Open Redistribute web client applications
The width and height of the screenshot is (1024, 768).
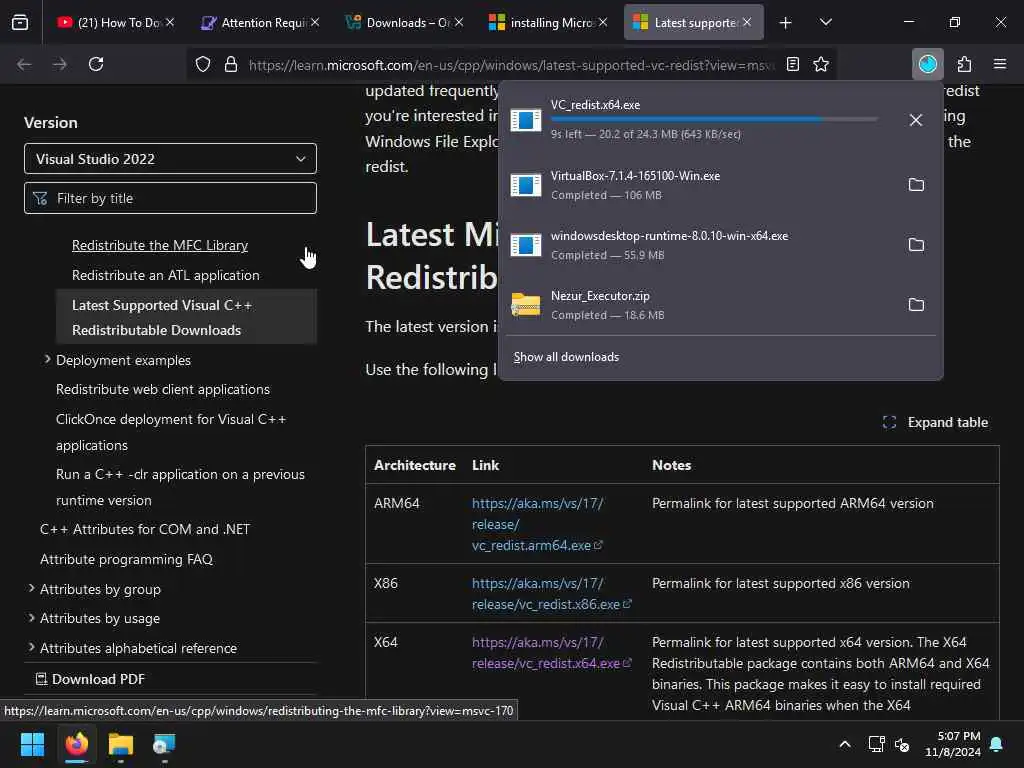tap(163, 389)
